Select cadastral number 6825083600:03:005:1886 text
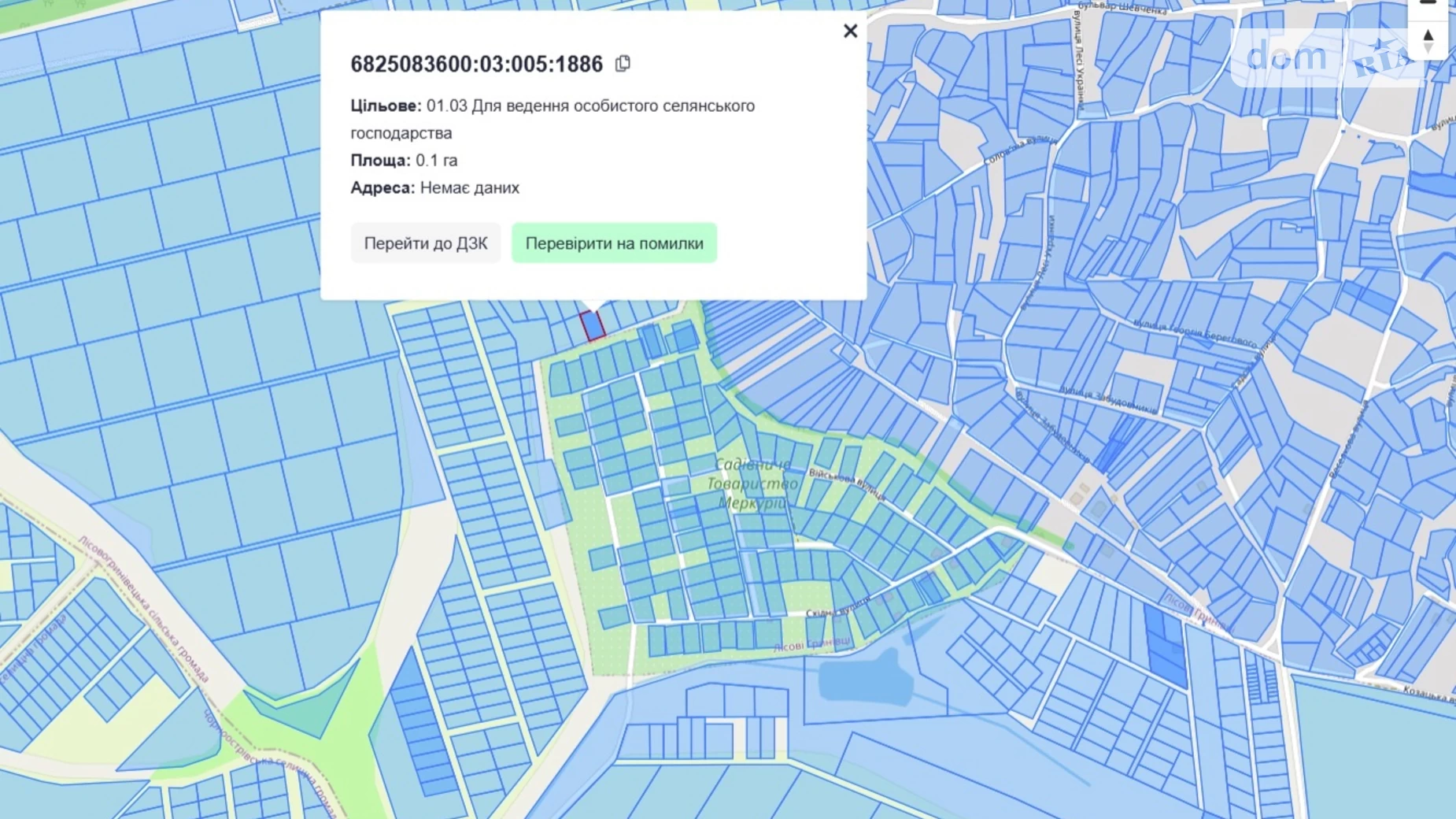Image resolution: width=1456 pixels, height=819 pixels. 477,64
